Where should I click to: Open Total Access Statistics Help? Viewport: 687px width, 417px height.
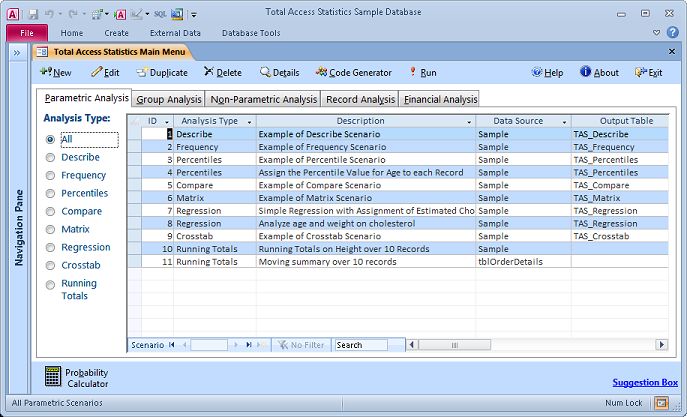[x=547, y=73]
